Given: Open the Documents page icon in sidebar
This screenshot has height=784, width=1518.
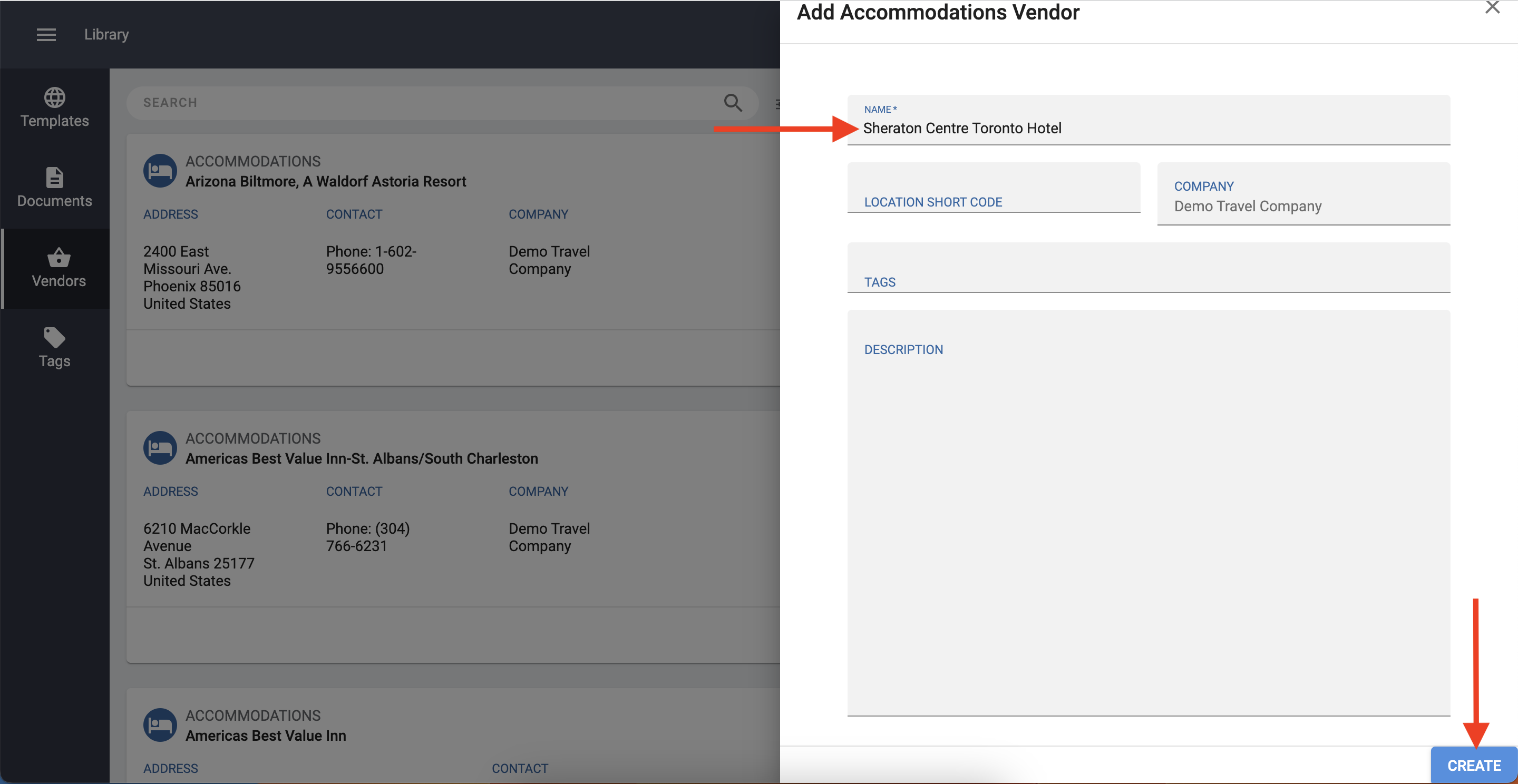Looking at the screenshot, I should (55, 178).
